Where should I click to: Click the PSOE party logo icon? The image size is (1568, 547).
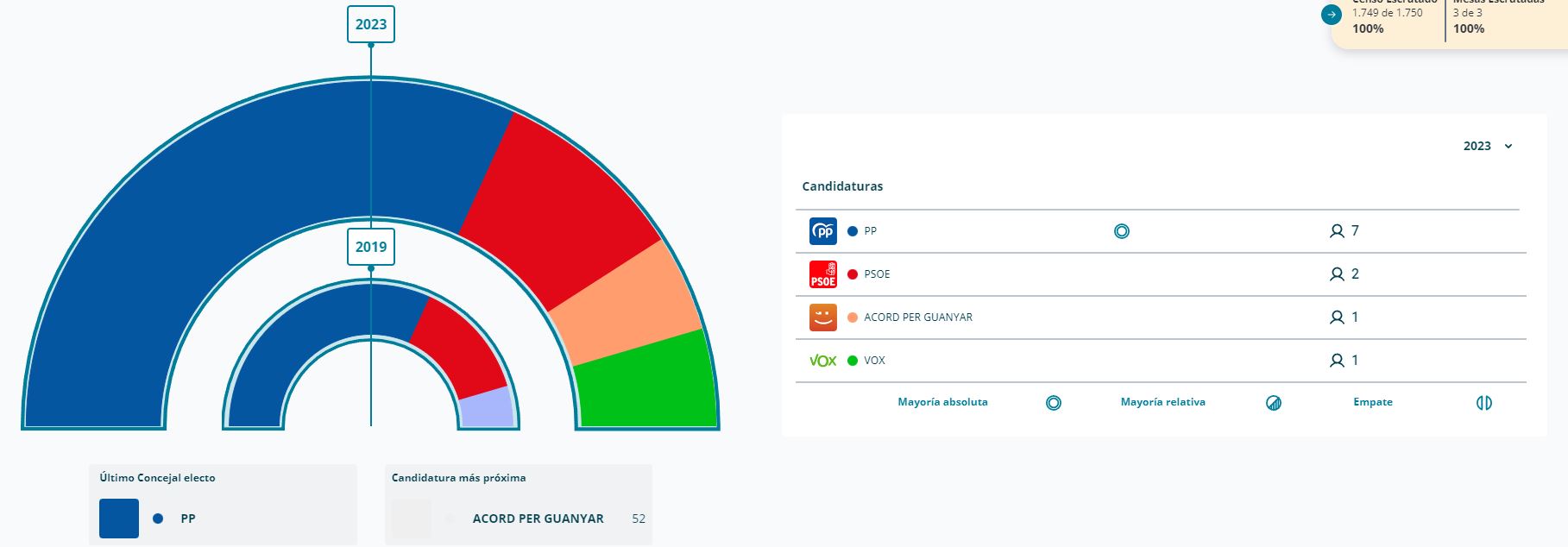(x=822, y=274)
